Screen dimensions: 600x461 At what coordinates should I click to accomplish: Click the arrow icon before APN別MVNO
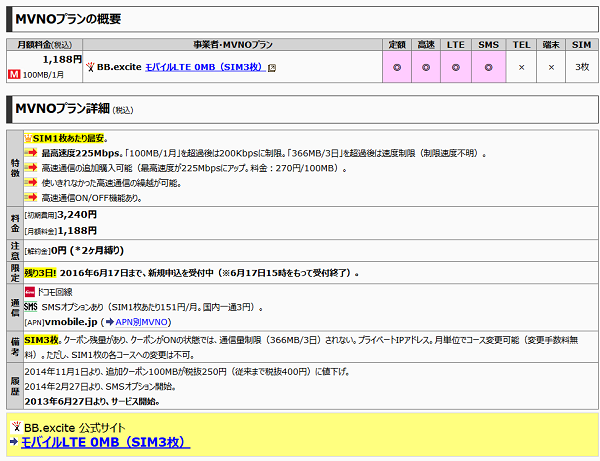[110, 322]
